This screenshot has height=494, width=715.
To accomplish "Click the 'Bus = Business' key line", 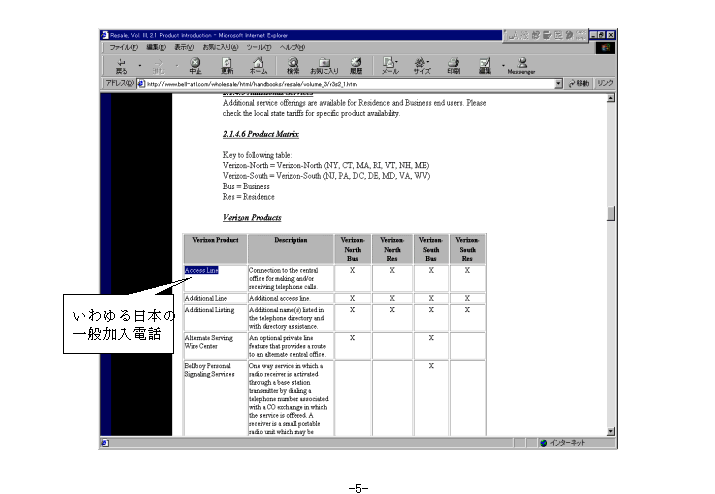I will pos(246,187).
